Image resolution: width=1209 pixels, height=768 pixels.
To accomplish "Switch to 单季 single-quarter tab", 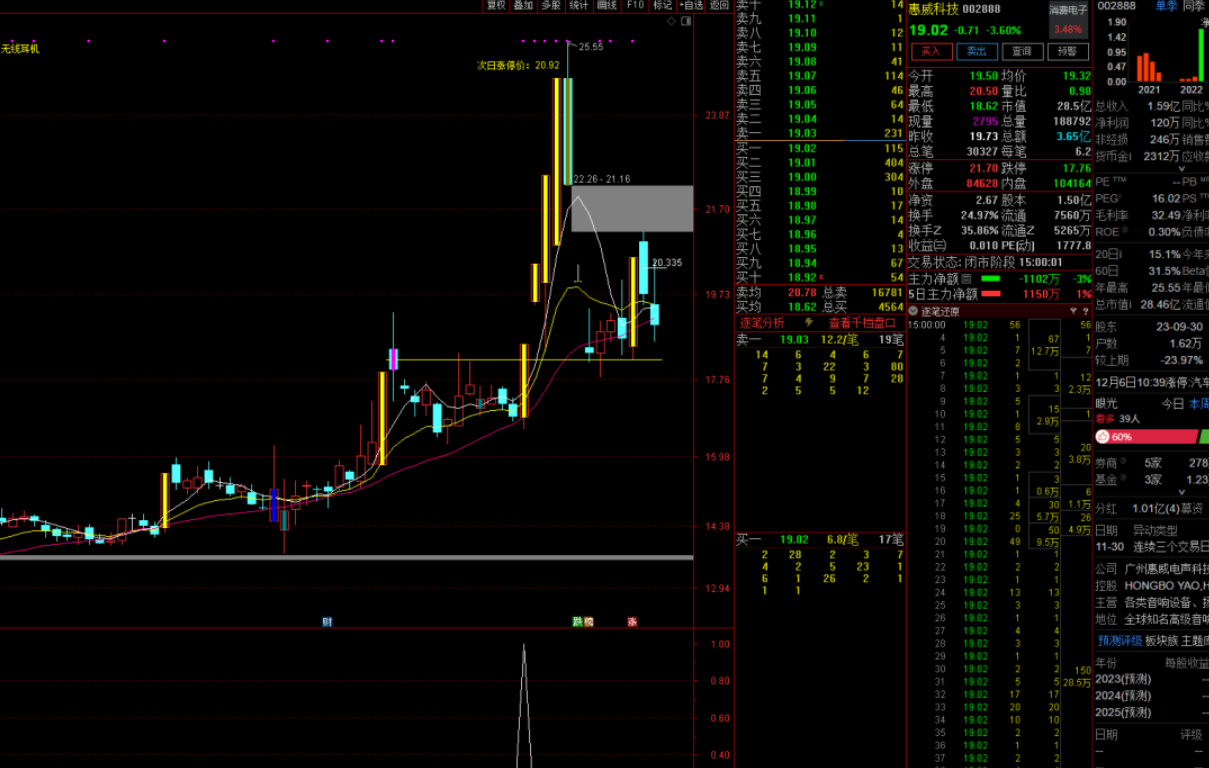I will click(1166, 6).
